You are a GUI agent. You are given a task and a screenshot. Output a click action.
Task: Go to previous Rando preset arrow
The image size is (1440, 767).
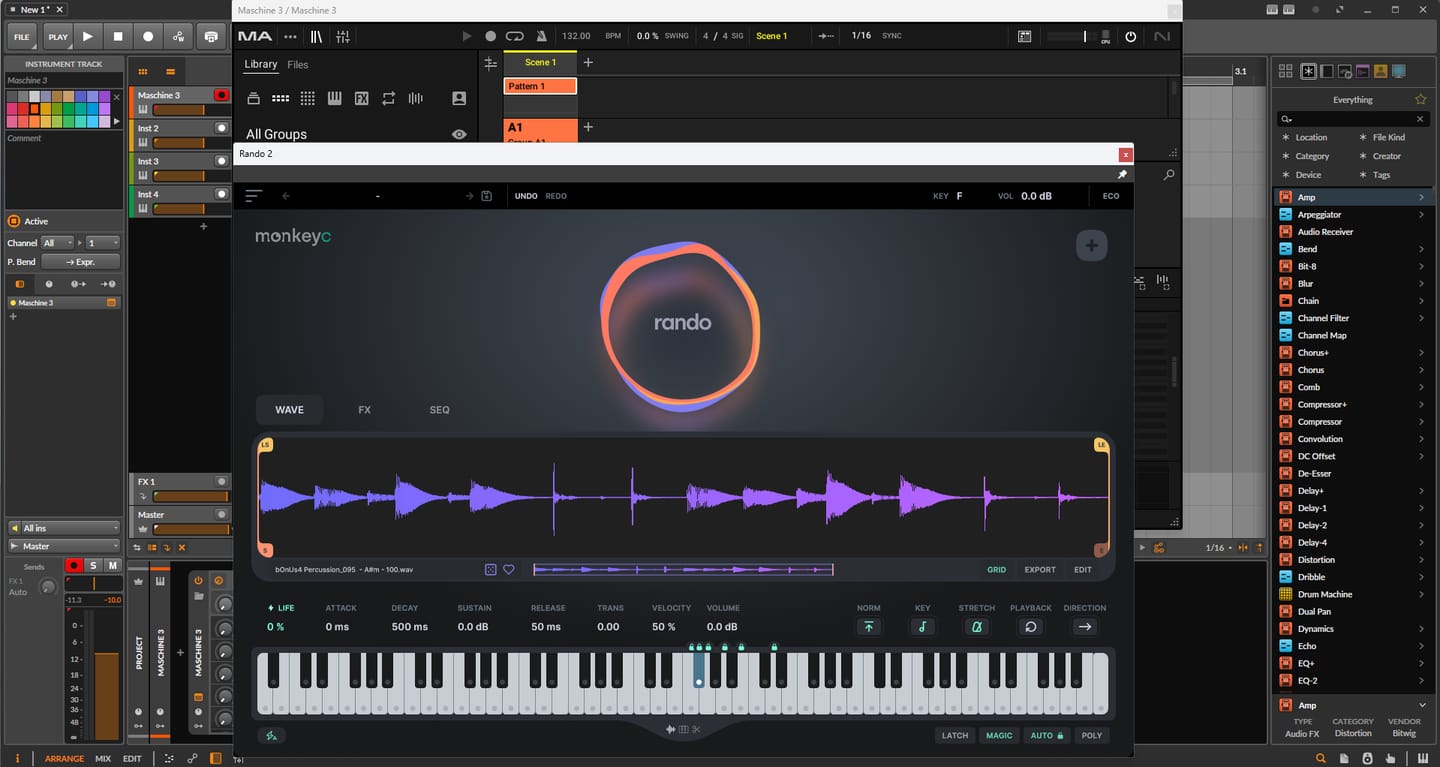click(286, 196)
